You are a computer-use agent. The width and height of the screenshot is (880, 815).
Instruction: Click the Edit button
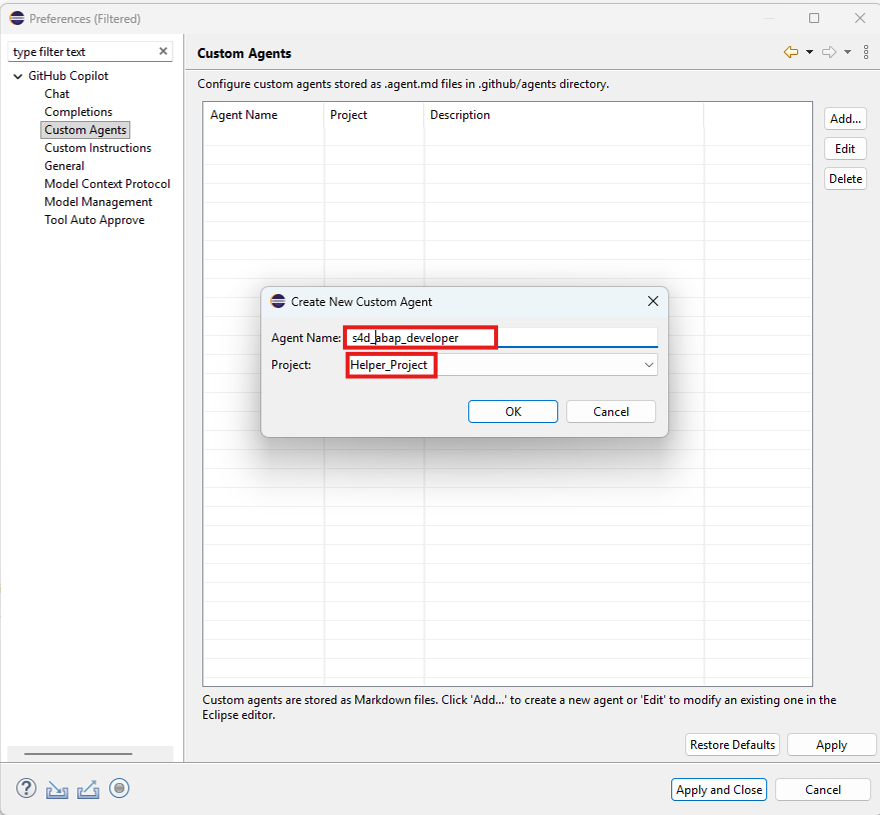(845, 149)
